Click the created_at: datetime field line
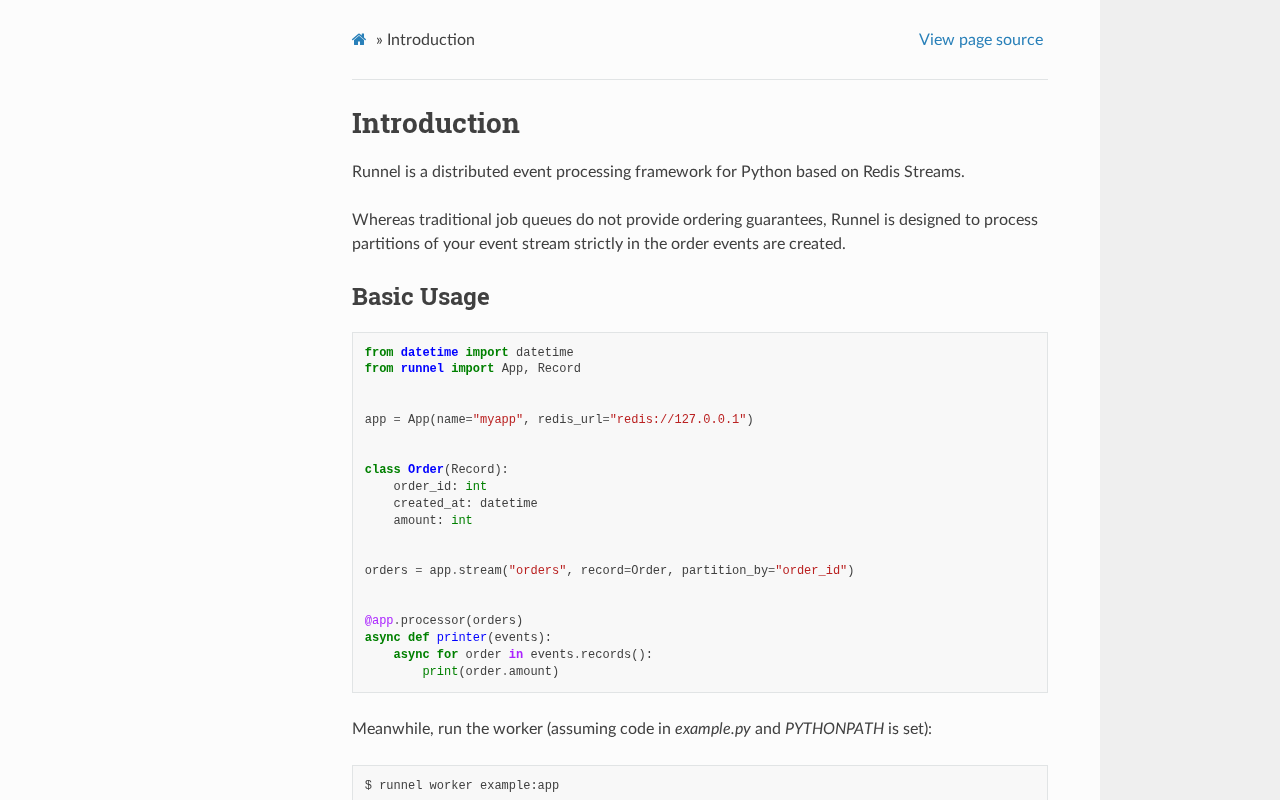The width and height of the screenshot is (1280, 800). coord(465,504)
